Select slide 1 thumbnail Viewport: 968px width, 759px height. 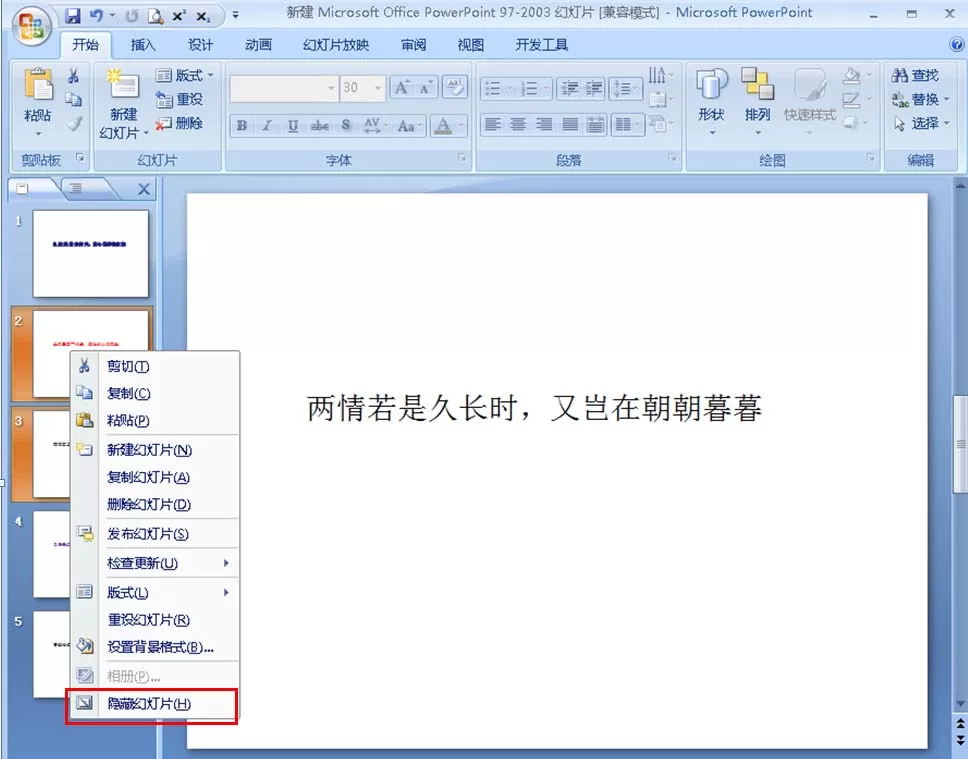pyautogui.click(x=91, y=254)
